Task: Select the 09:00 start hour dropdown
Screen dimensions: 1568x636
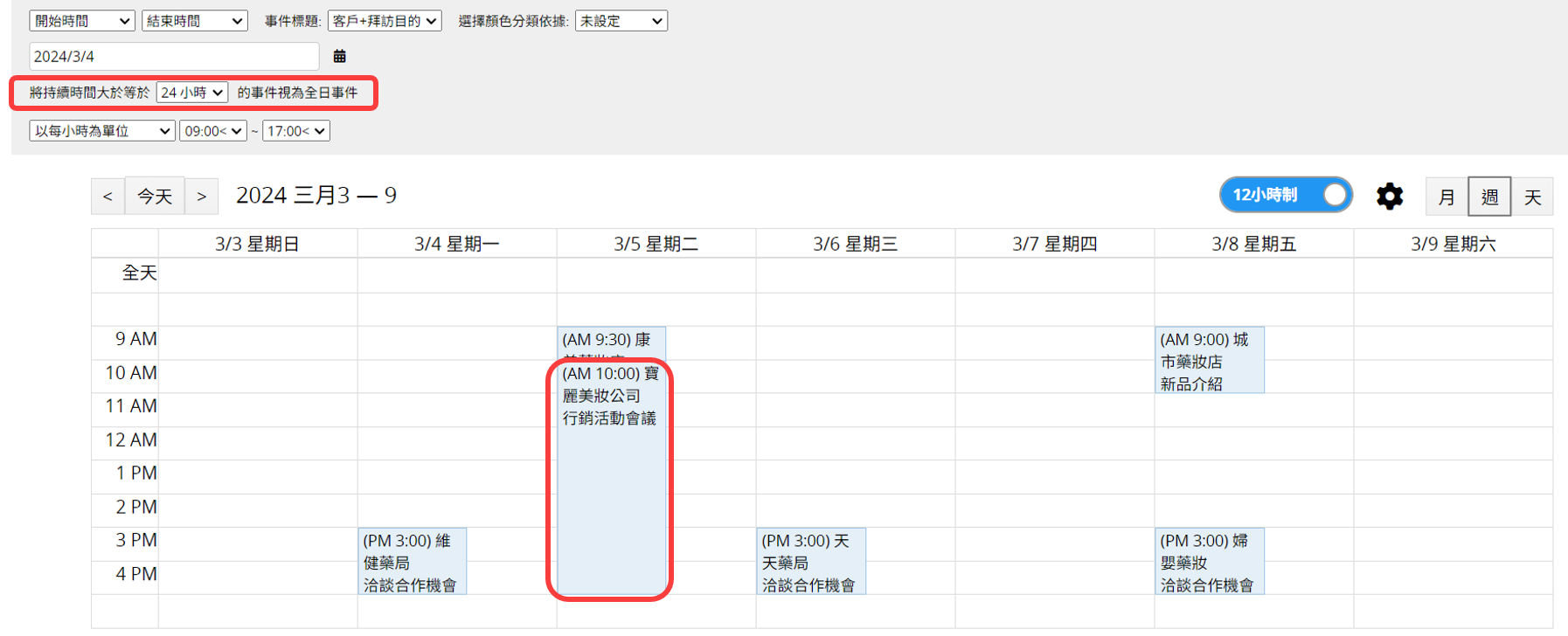Action: coord(212,131)
